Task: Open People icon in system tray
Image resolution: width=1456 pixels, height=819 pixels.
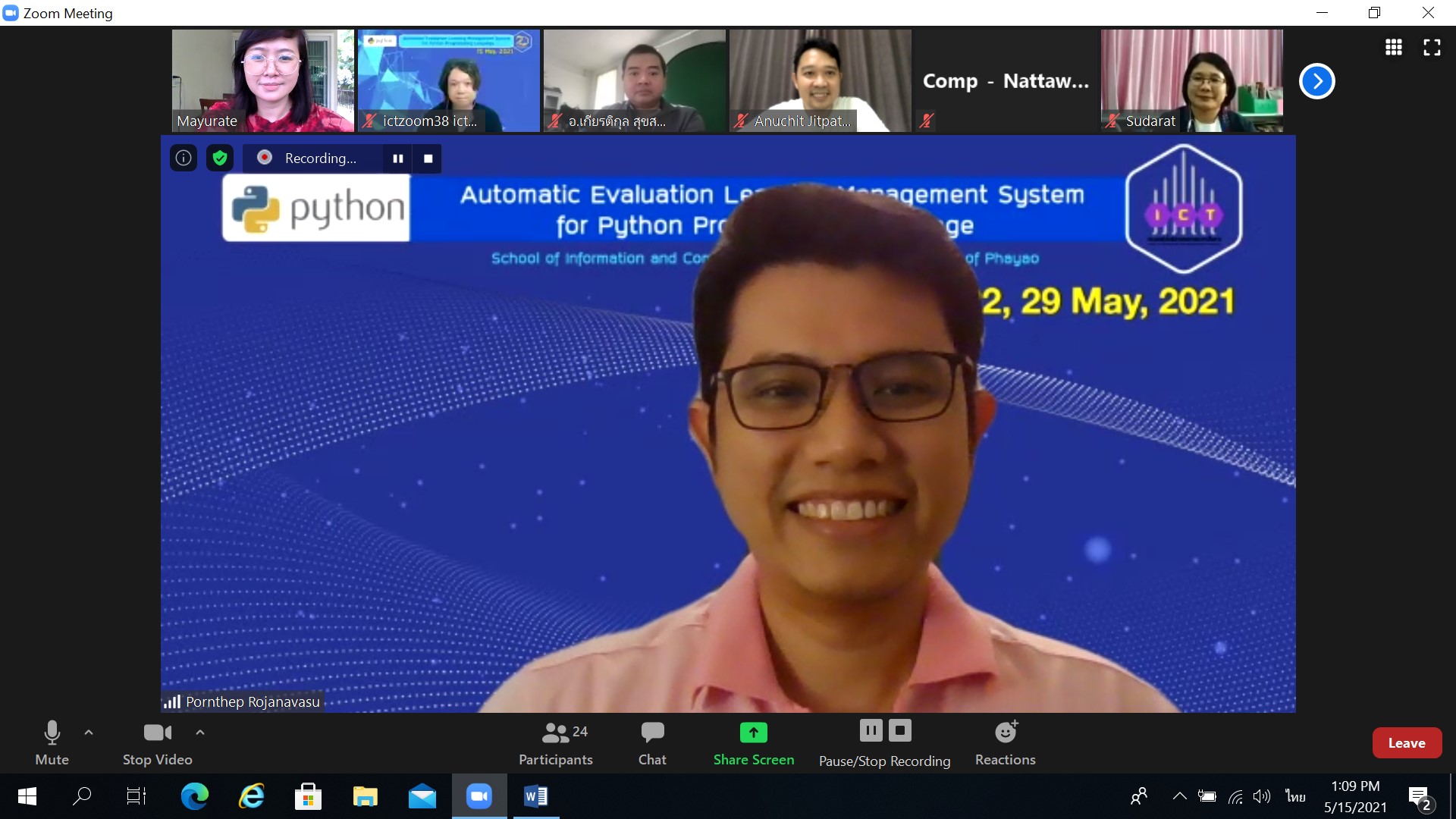Action: coord(1138,796)
